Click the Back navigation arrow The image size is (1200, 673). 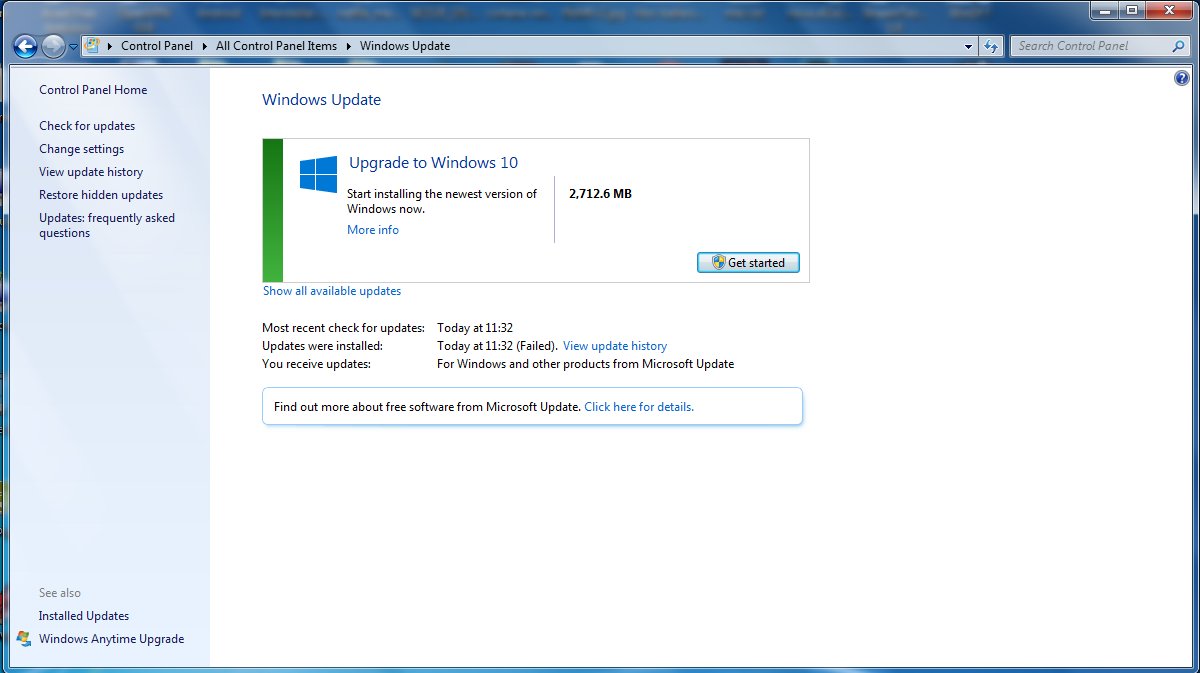(26, 46)
